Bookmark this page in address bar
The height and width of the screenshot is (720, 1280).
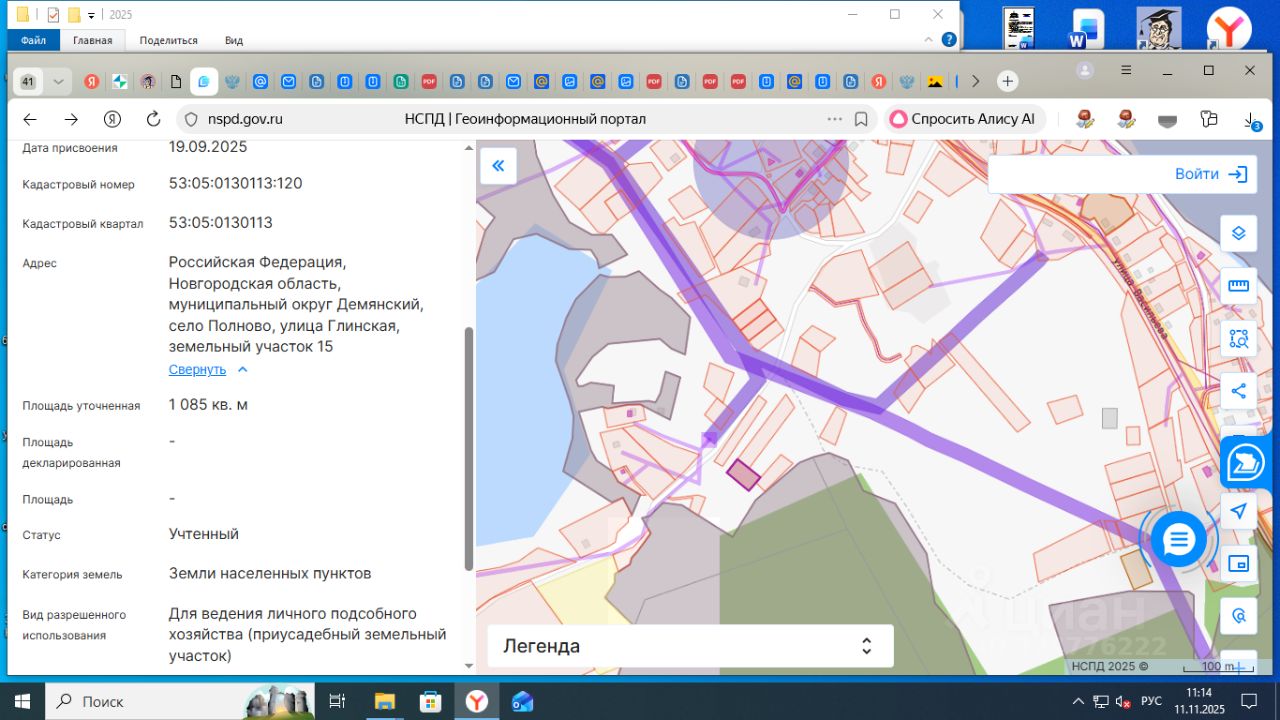(861, 119)
